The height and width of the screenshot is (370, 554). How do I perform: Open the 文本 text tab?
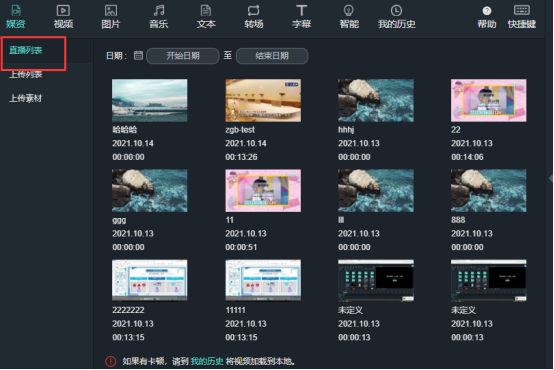pyautogui.click(x=206, y=17)
